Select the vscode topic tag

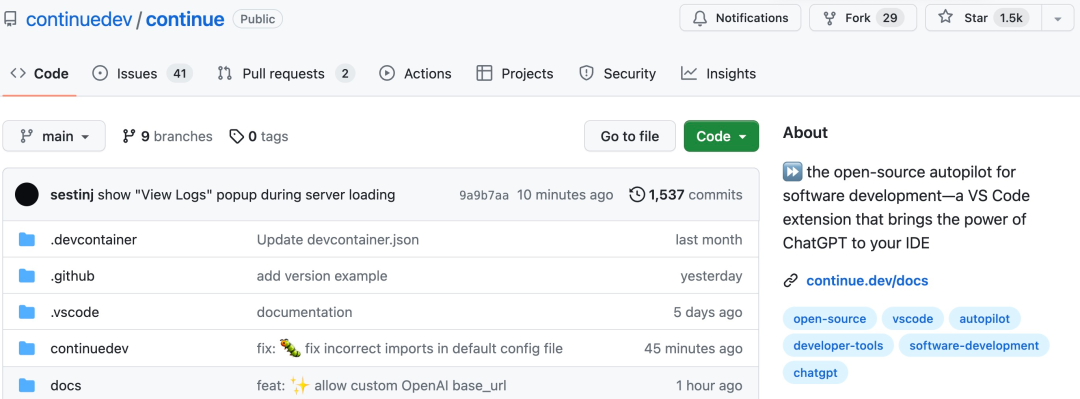(x=913, y=318)
